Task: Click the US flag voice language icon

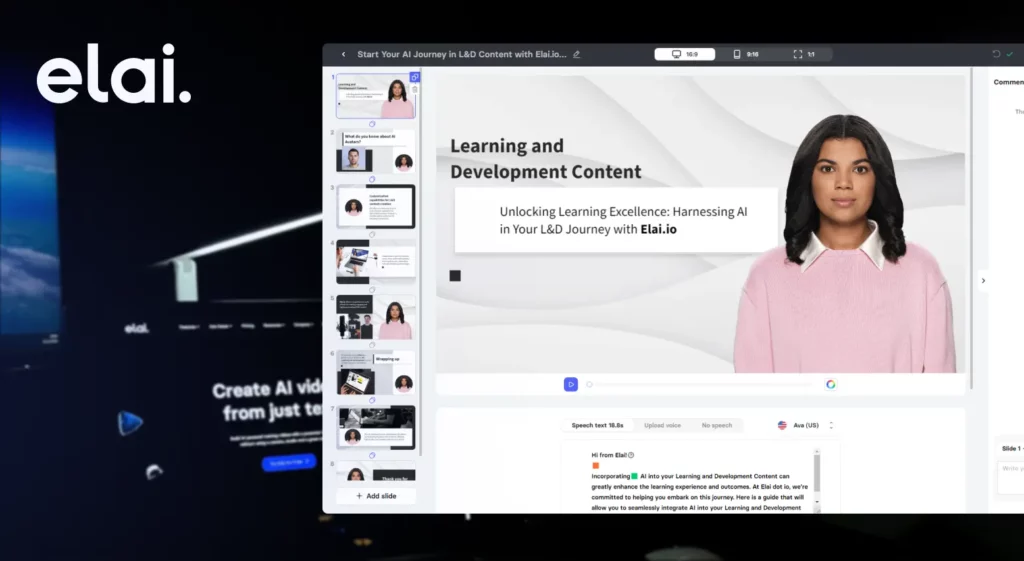Action: click(782, 425)
